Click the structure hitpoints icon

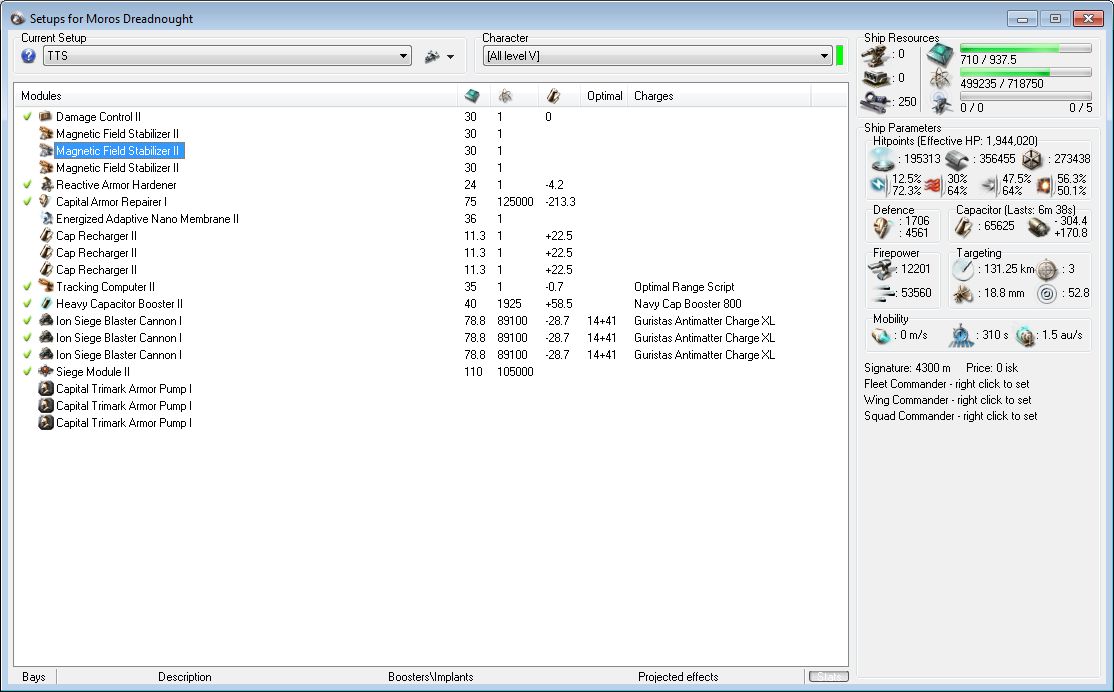point(1032,159)
